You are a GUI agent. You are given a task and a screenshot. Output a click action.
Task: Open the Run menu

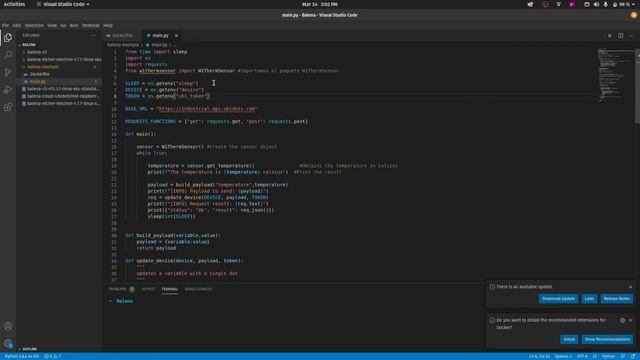[x=74, y=25]
